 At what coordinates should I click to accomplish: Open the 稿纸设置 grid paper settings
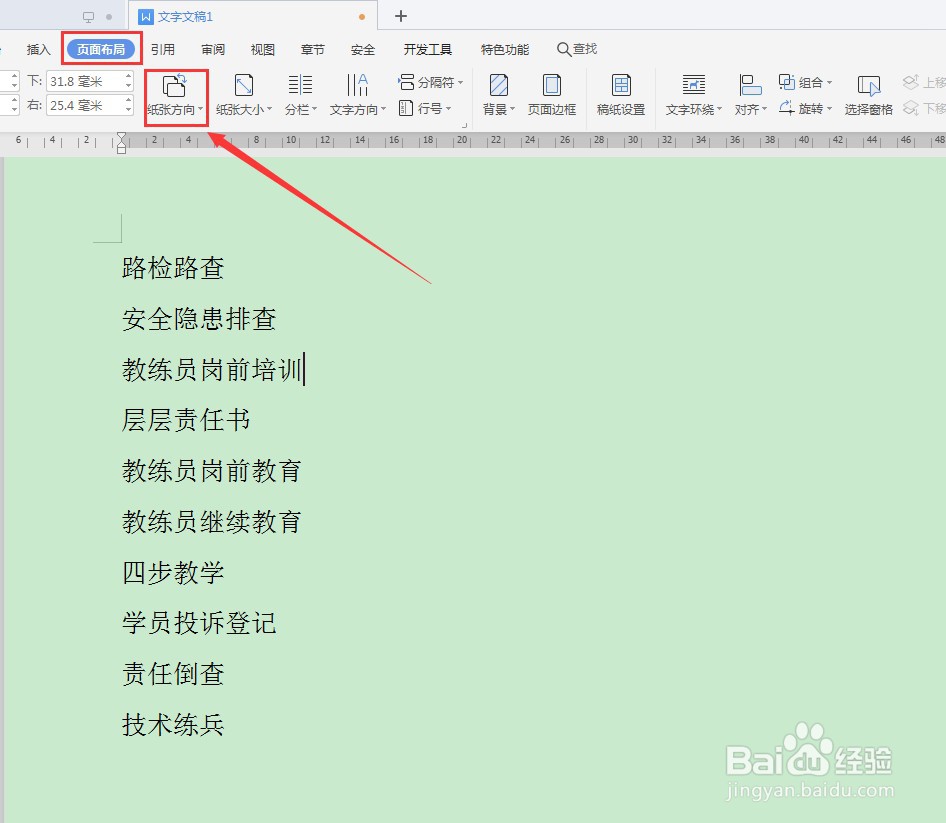click(620, 95)
